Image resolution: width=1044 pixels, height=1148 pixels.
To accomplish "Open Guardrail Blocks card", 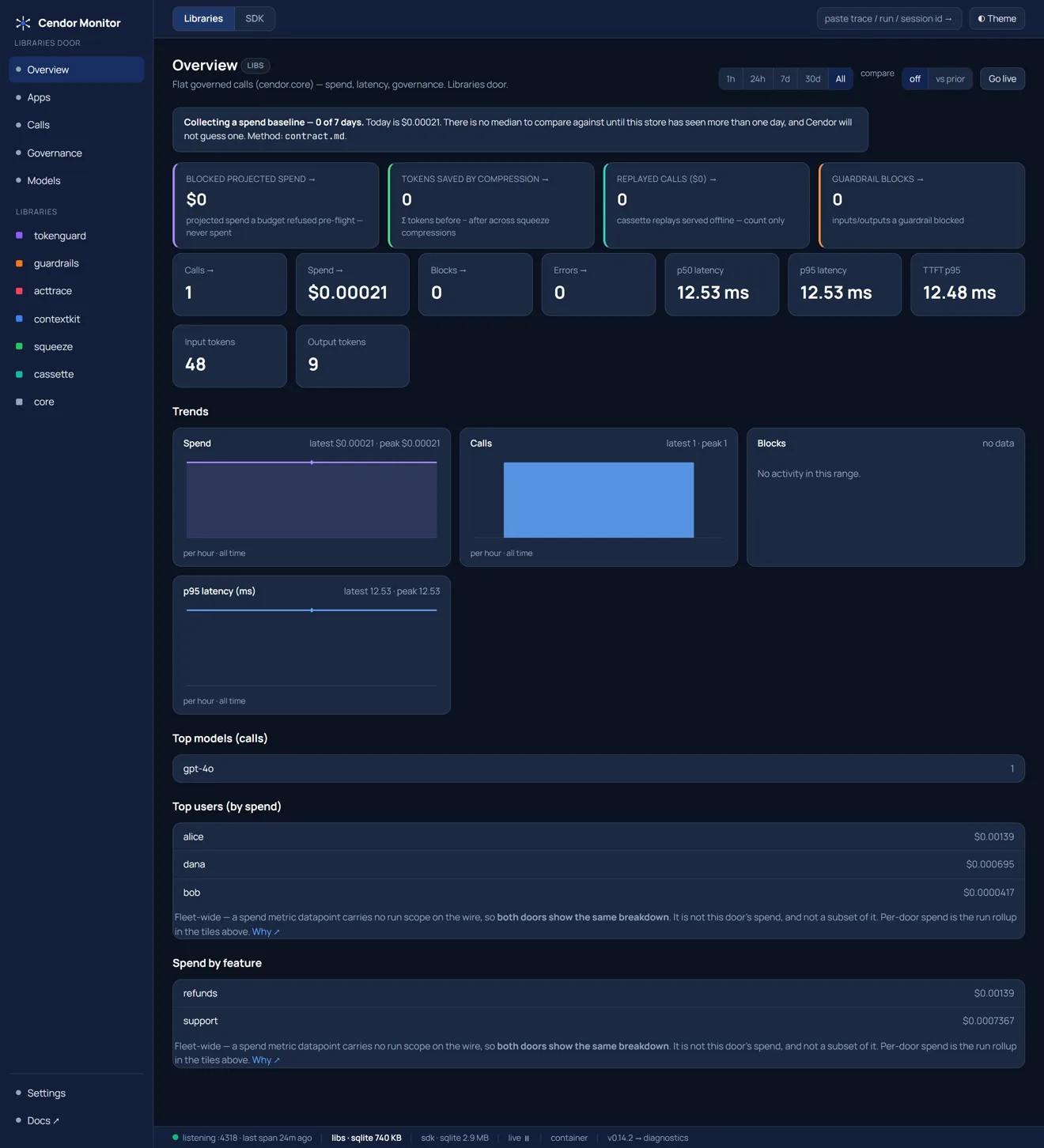I will (921, 206).
